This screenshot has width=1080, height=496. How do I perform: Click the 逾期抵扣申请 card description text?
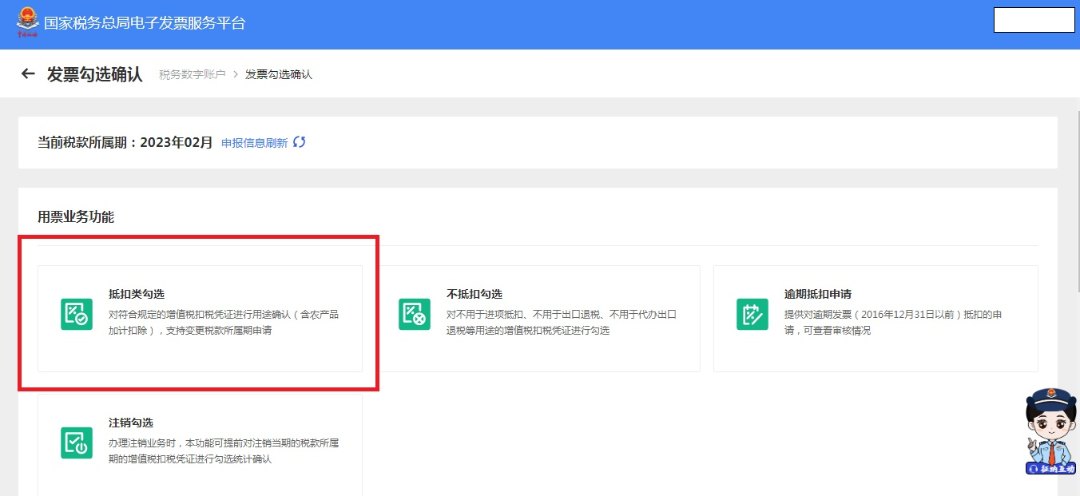893,322
